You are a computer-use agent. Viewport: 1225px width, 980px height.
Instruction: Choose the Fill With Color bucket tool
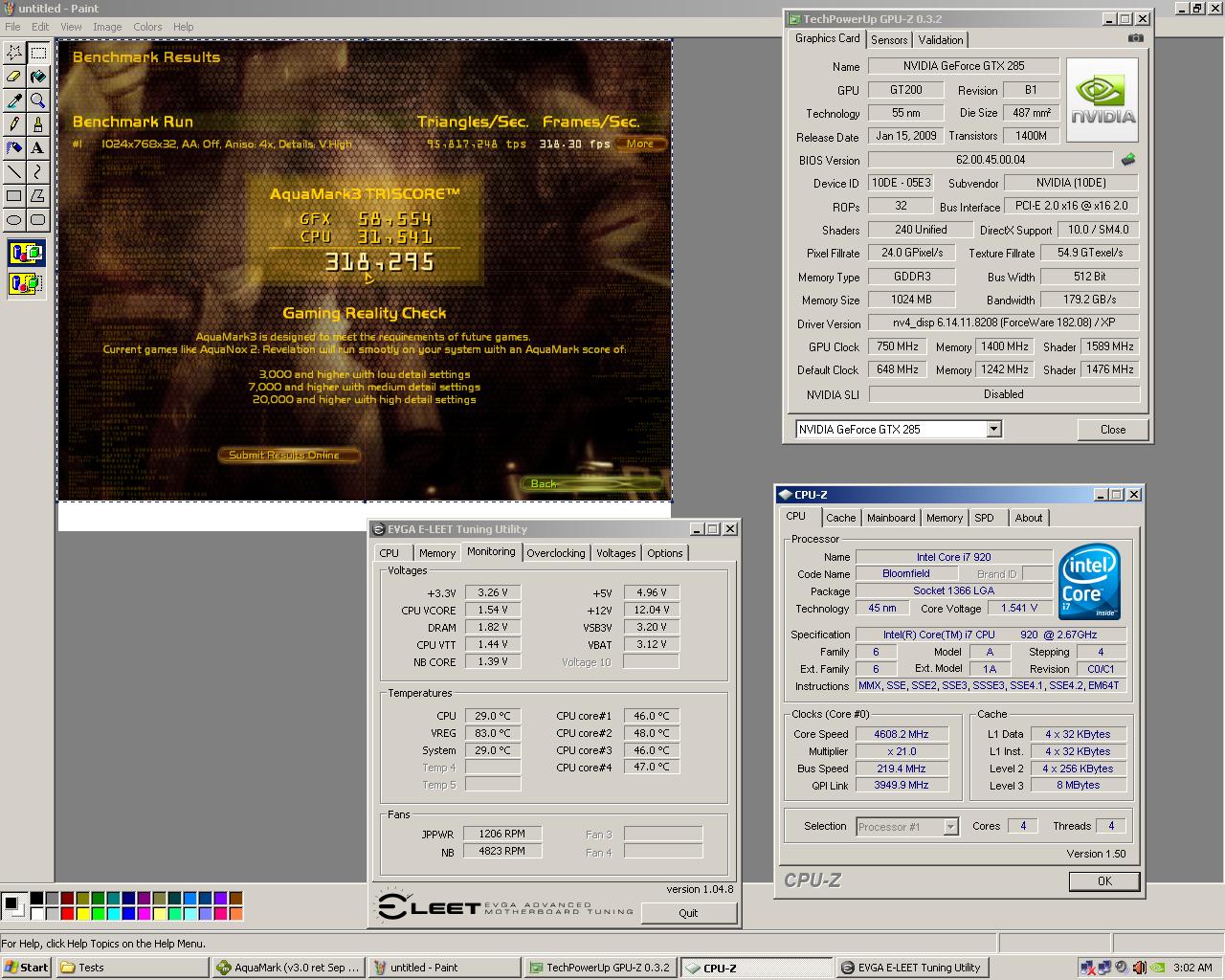click(38, 77)
